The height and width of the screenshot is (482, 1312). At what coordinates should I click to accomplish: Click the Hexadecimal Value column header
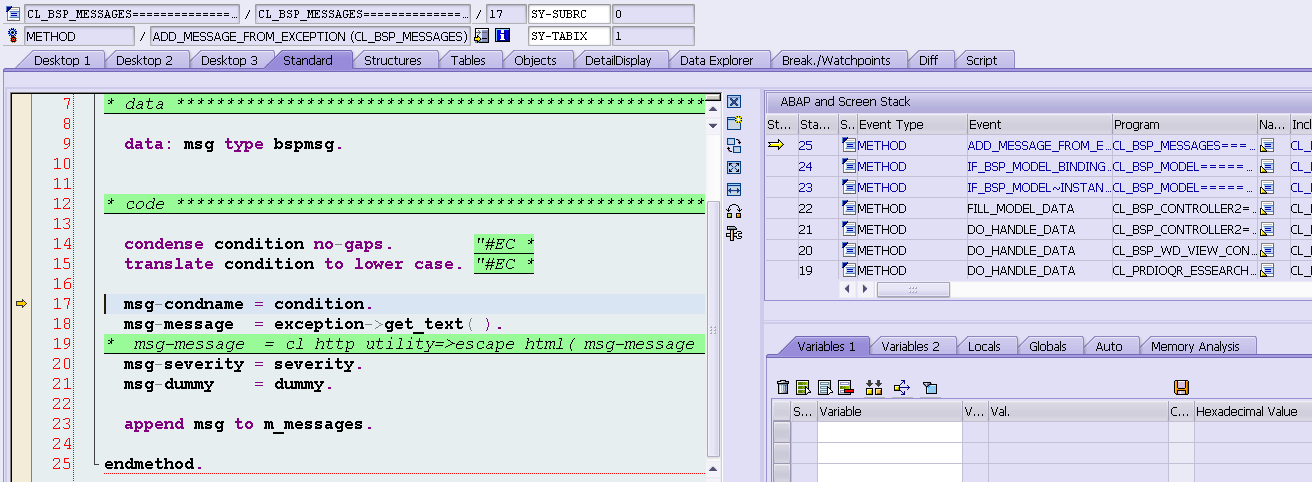1252,411
